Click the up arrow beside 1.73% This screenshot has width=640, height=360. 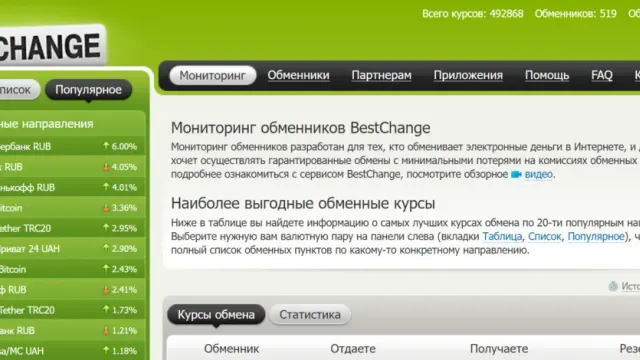[106, 309]
